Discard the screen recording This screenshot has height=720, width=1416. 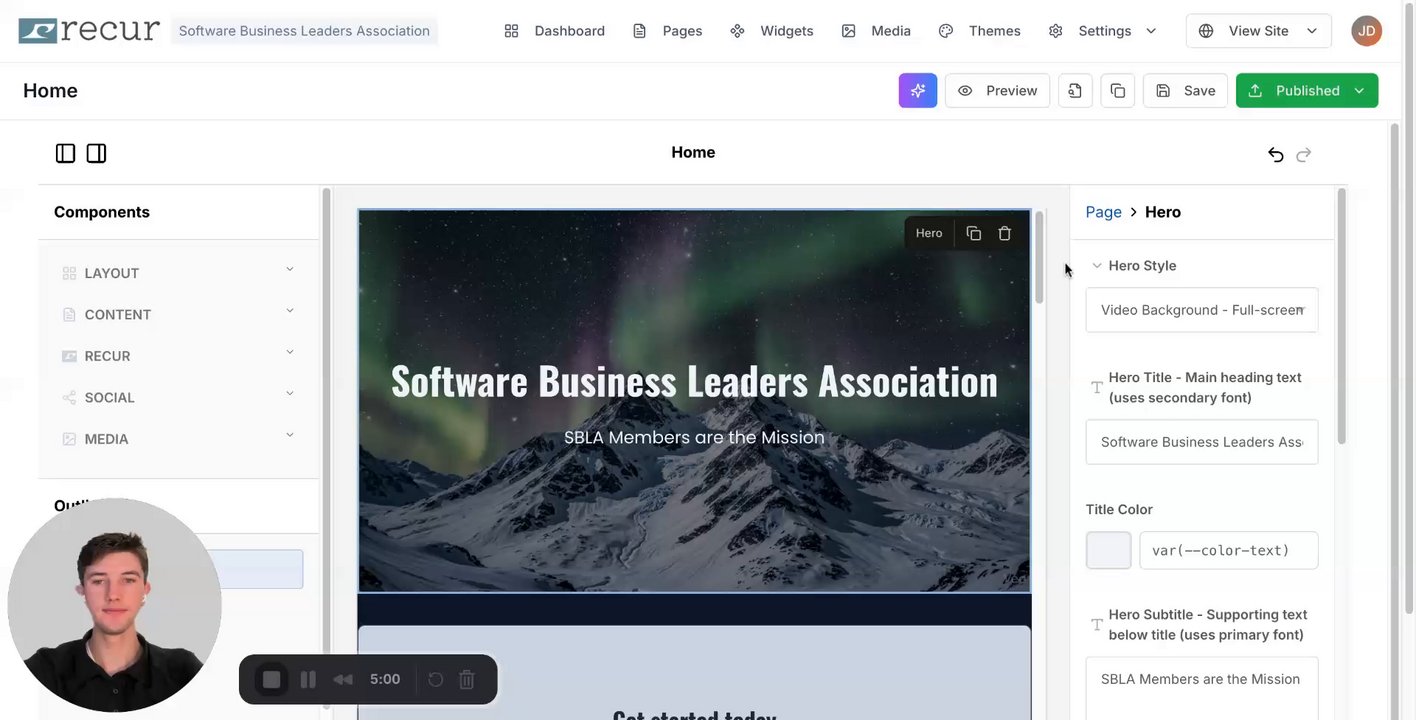coord(467,680)
